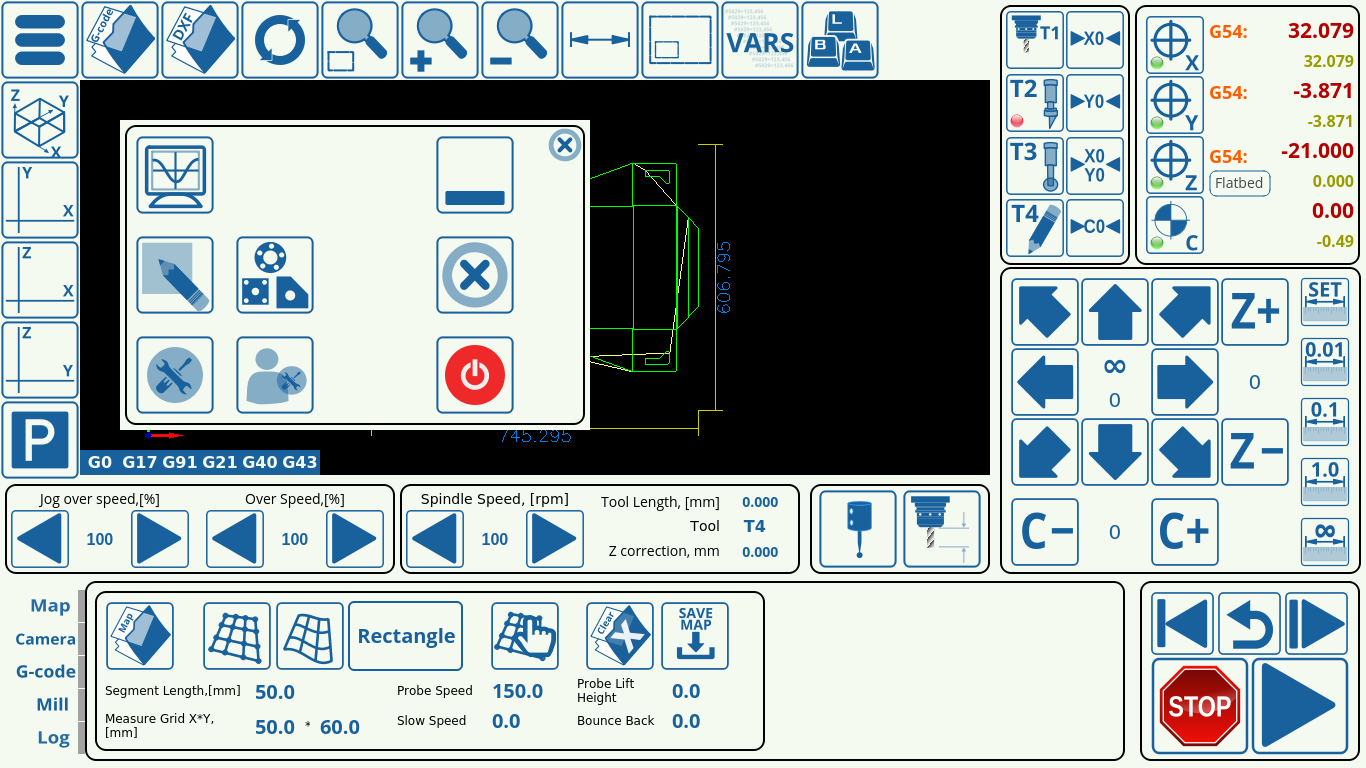The image size is (1366, 768).
Task: Select the infinity continuous jog mode
Action: [1324, 541]
